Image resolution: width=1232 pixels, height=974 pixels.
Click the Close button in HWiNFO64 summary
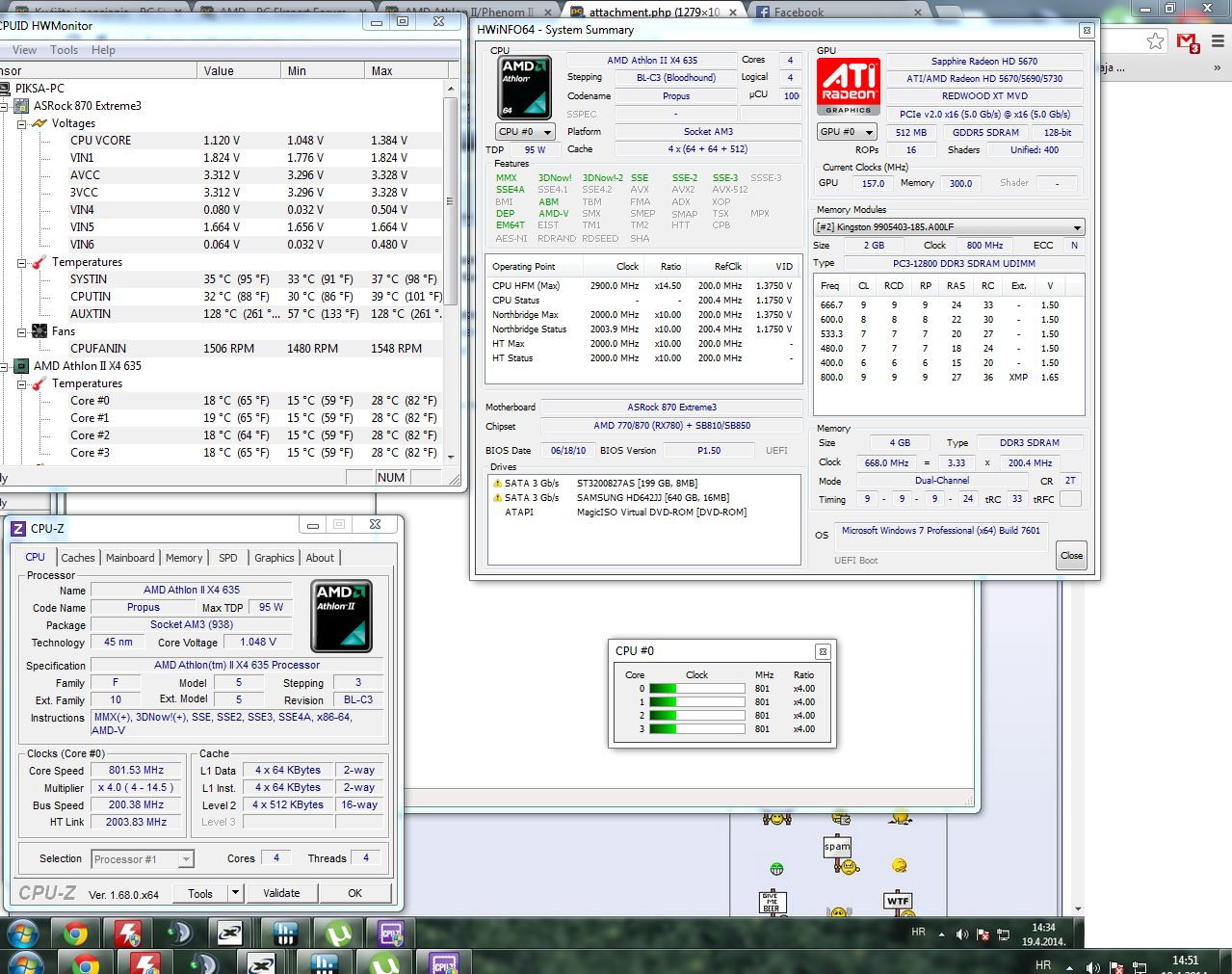pyautogui.click(x=1071, y=556)
